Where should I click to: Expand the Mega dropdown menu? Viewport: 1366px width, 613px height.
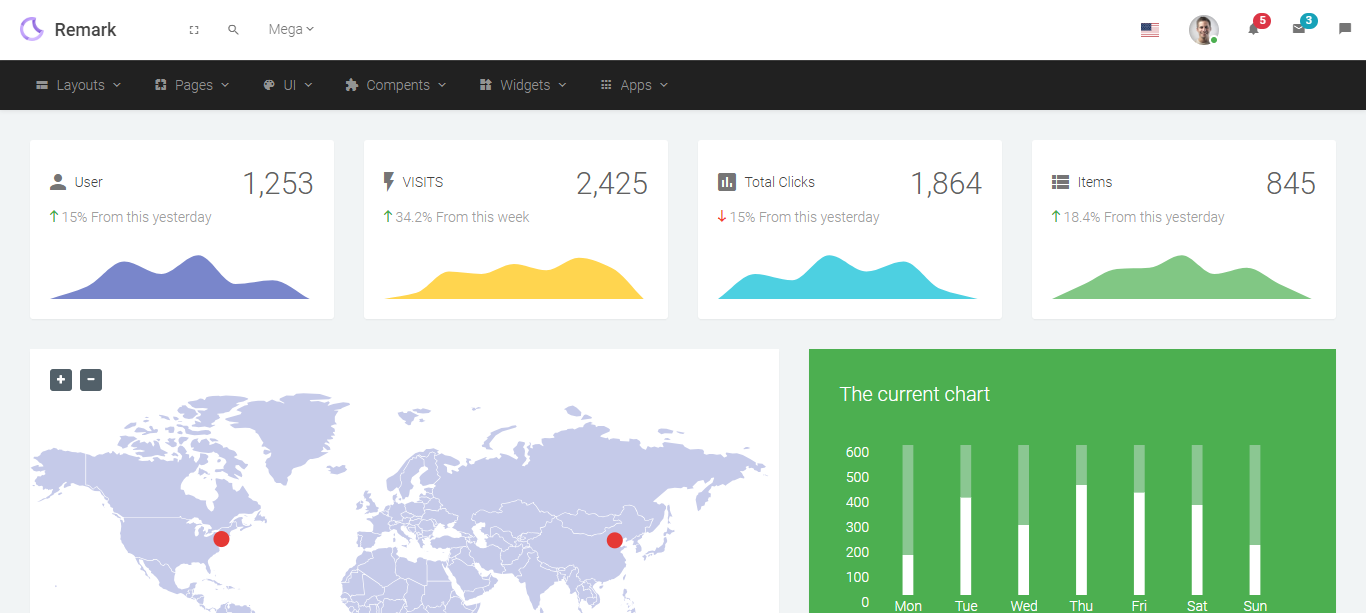[291, 30]
